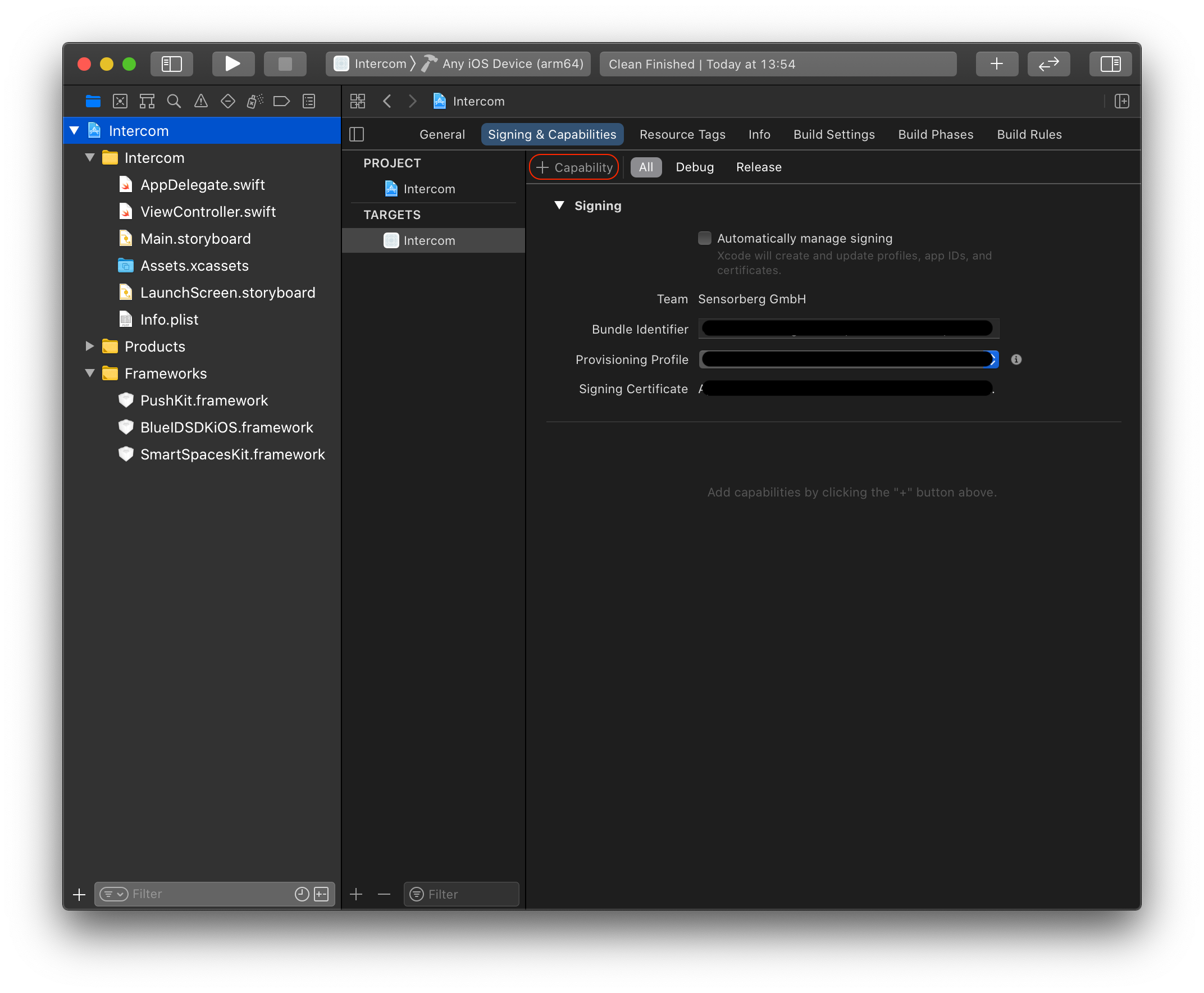Open the Provisioning Profile dropdown
The image size is (1204, 993).
(x=849, y=359)
